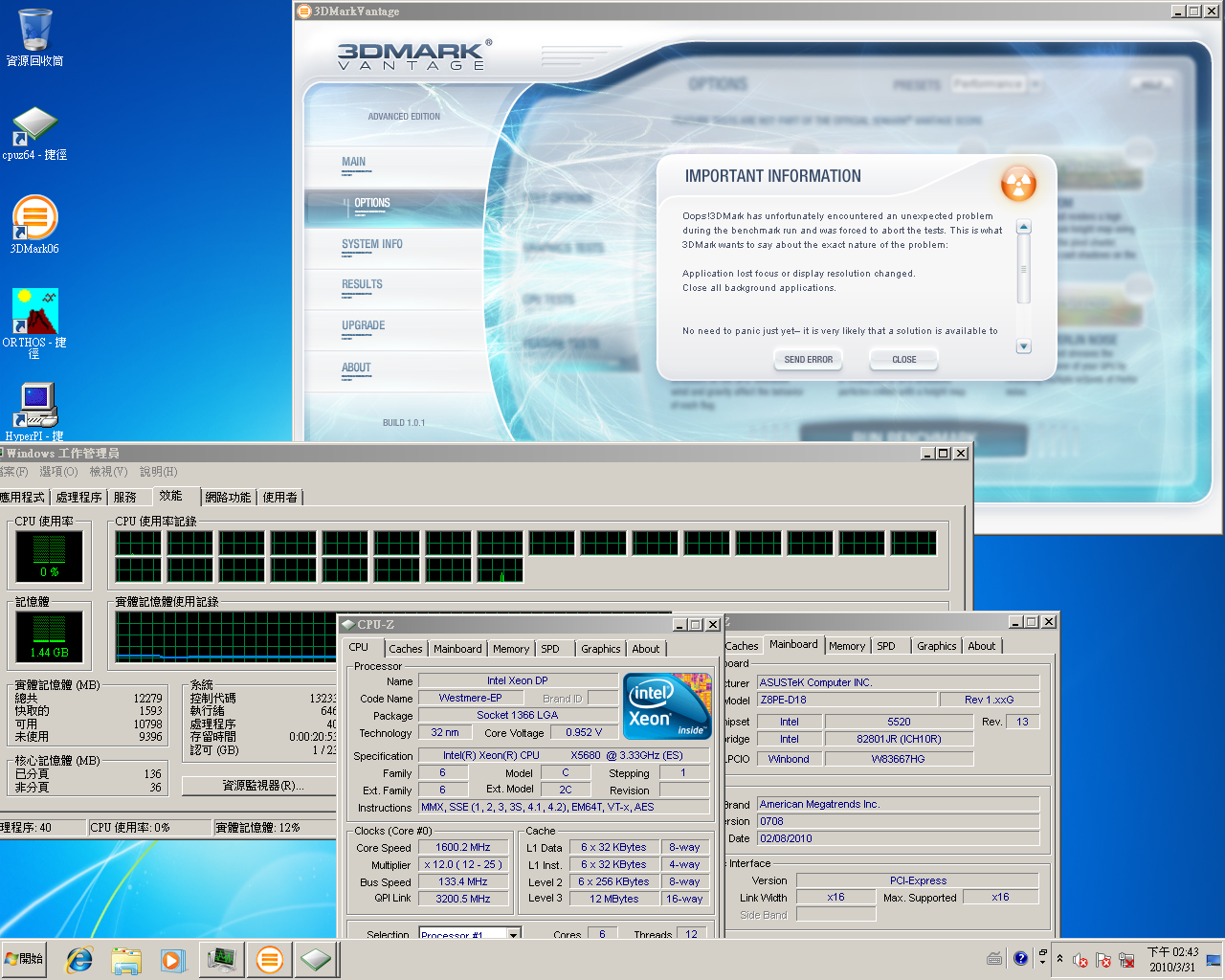Open Windows Media Player from taskbar

[x=172, y=959]
